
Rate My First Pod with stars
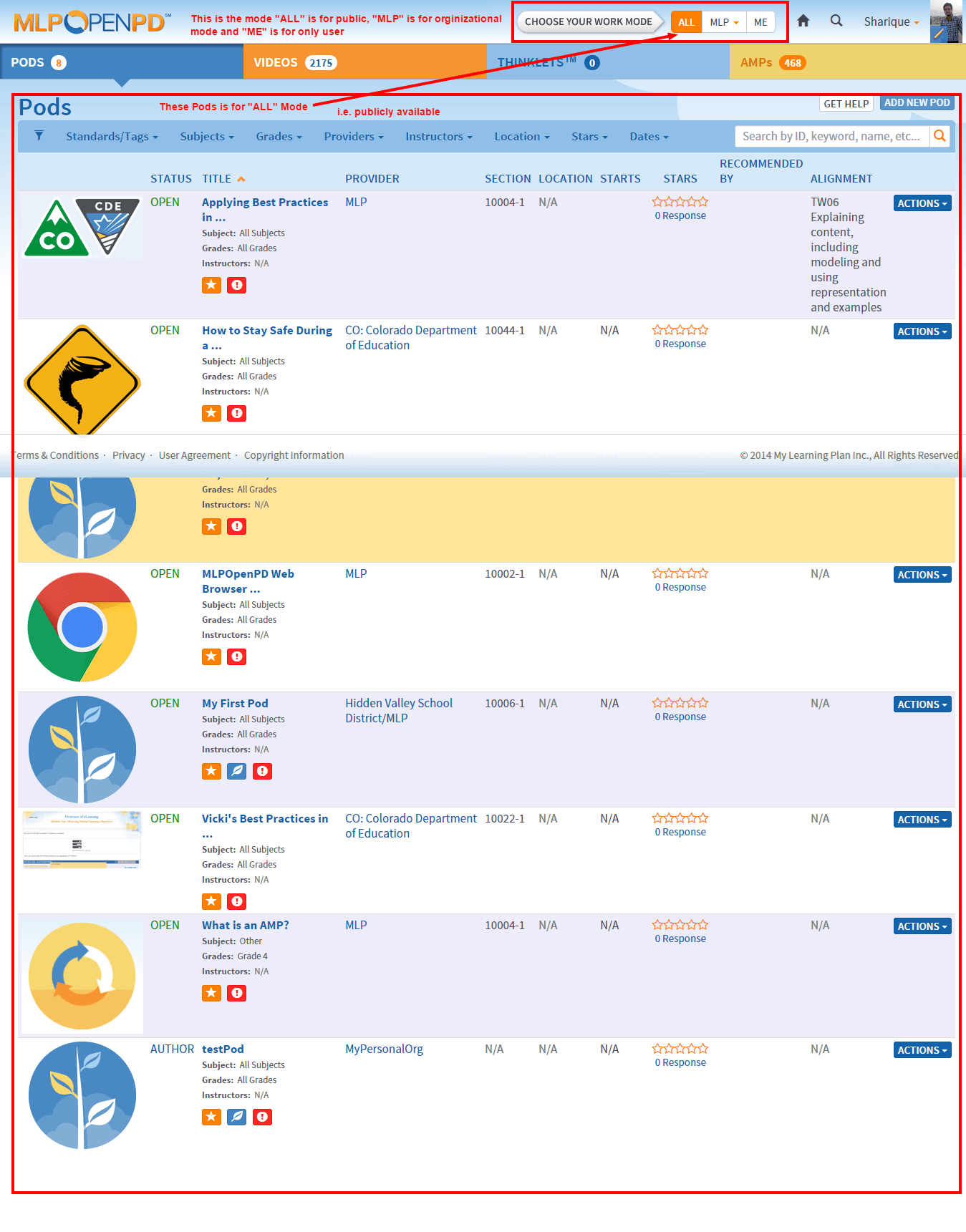point(680,703)
